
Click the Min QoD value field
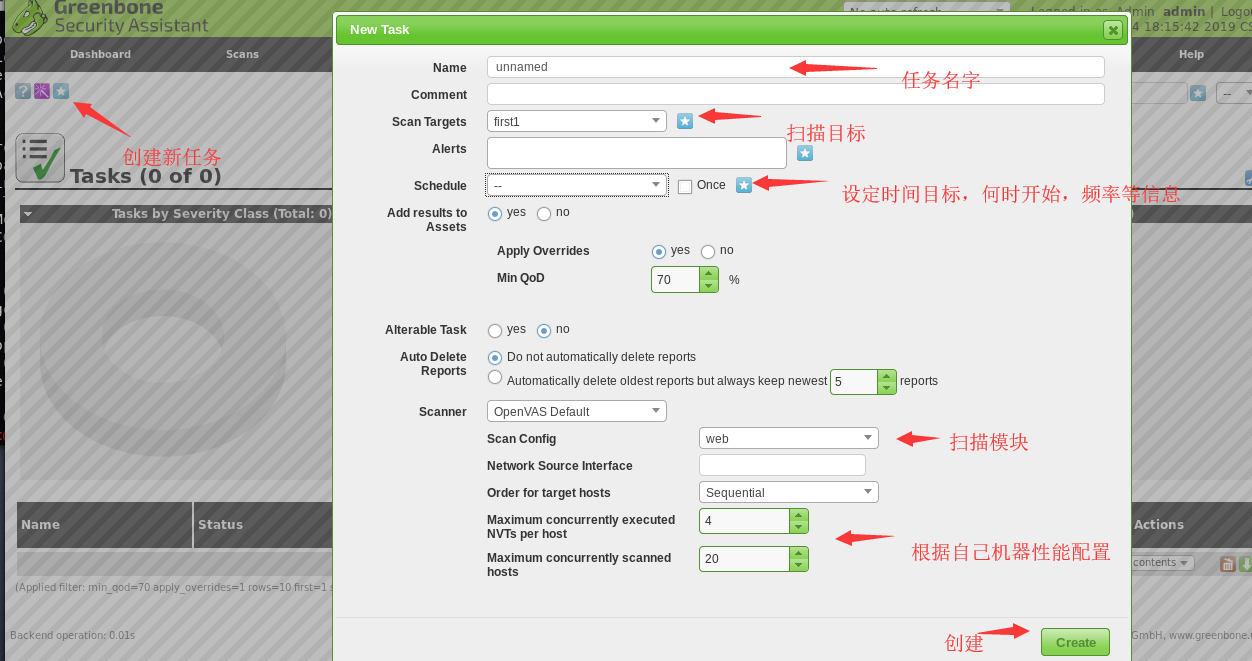[x=676, y=279]
